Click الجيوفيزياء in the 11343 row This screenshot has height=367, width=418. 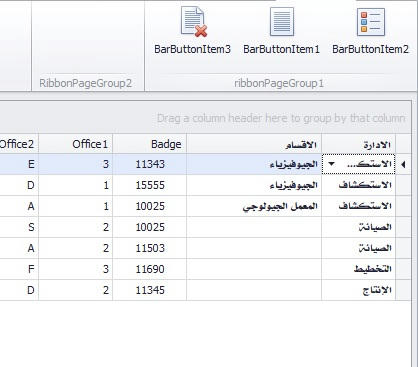[254, 164]
